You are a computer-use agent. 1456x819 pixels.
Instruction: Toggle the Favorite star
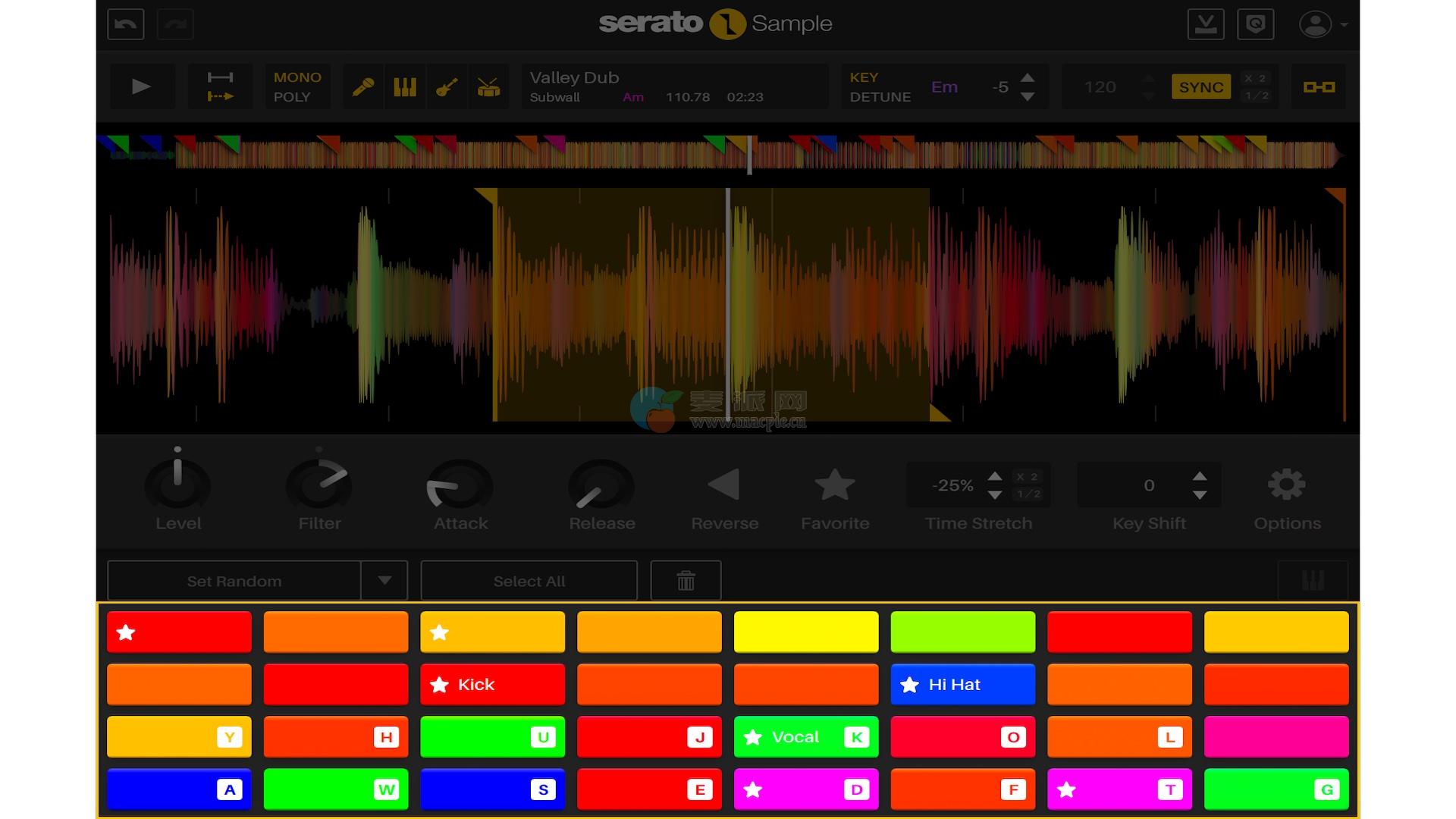[835, 485]
